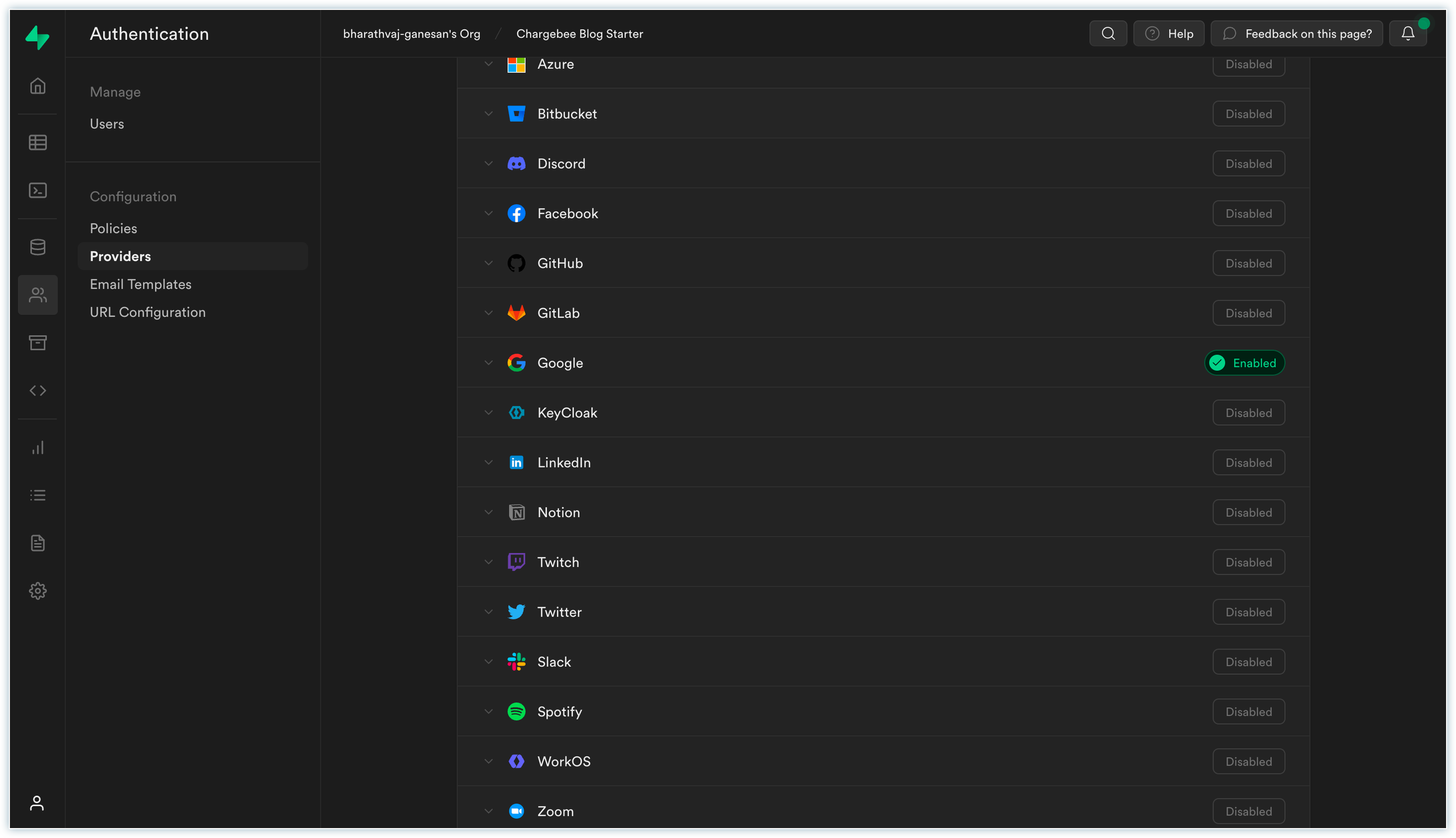Click the Slack logo icon
Image resolution: width=1456 pixels, height=838 pixels.
point(516,661)
